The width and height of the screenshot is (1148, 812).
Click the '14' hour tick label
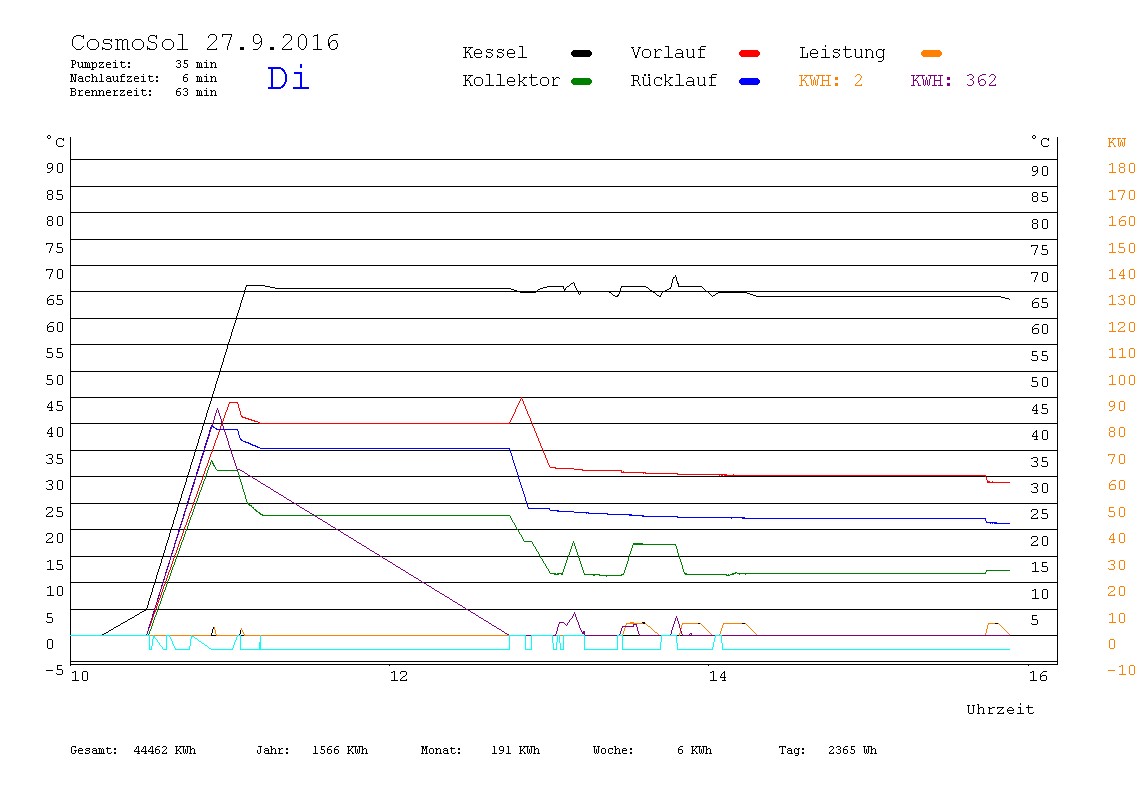718,676
